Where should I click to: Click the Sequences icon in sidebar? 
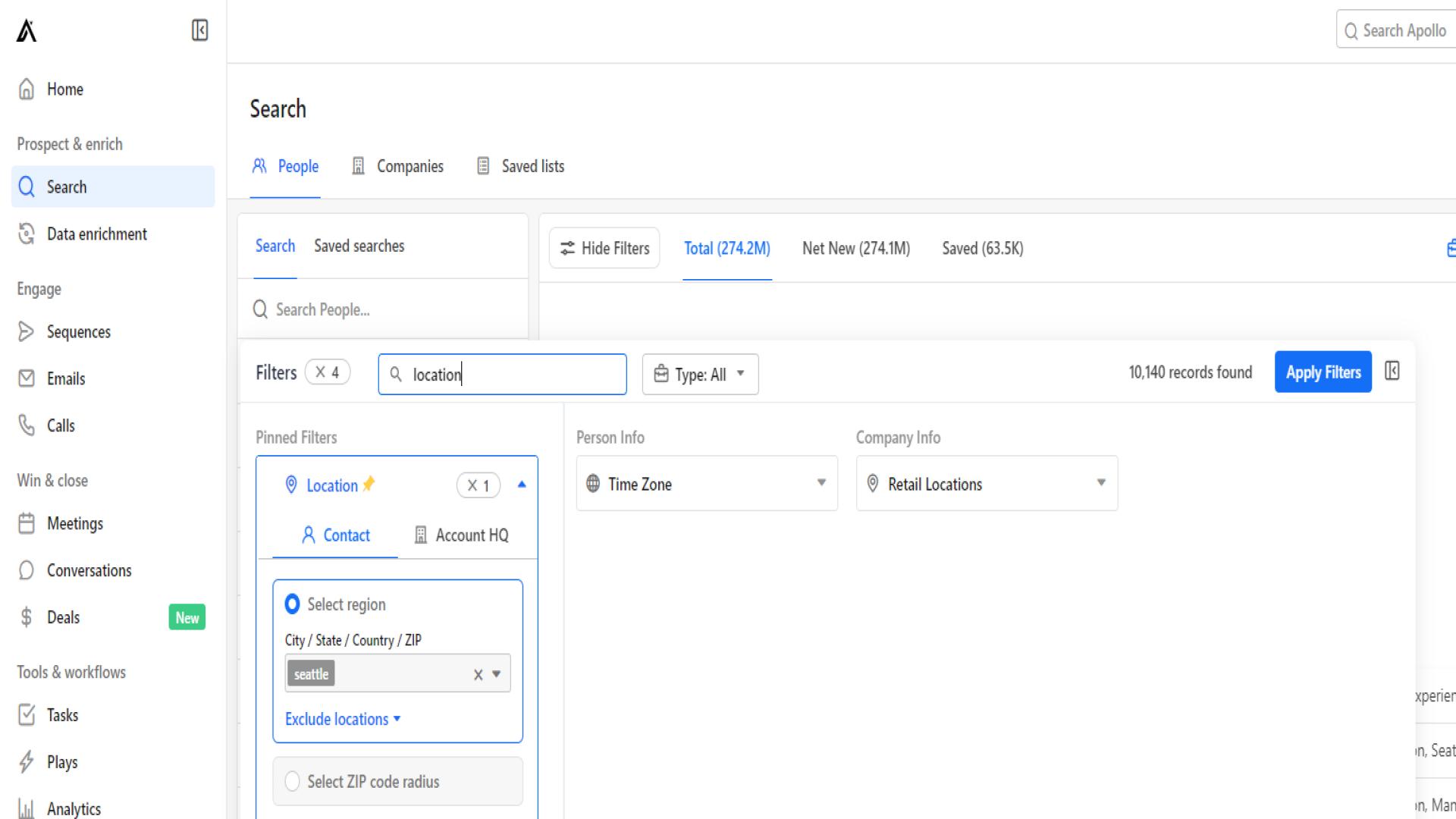click(x=27, y=331)
